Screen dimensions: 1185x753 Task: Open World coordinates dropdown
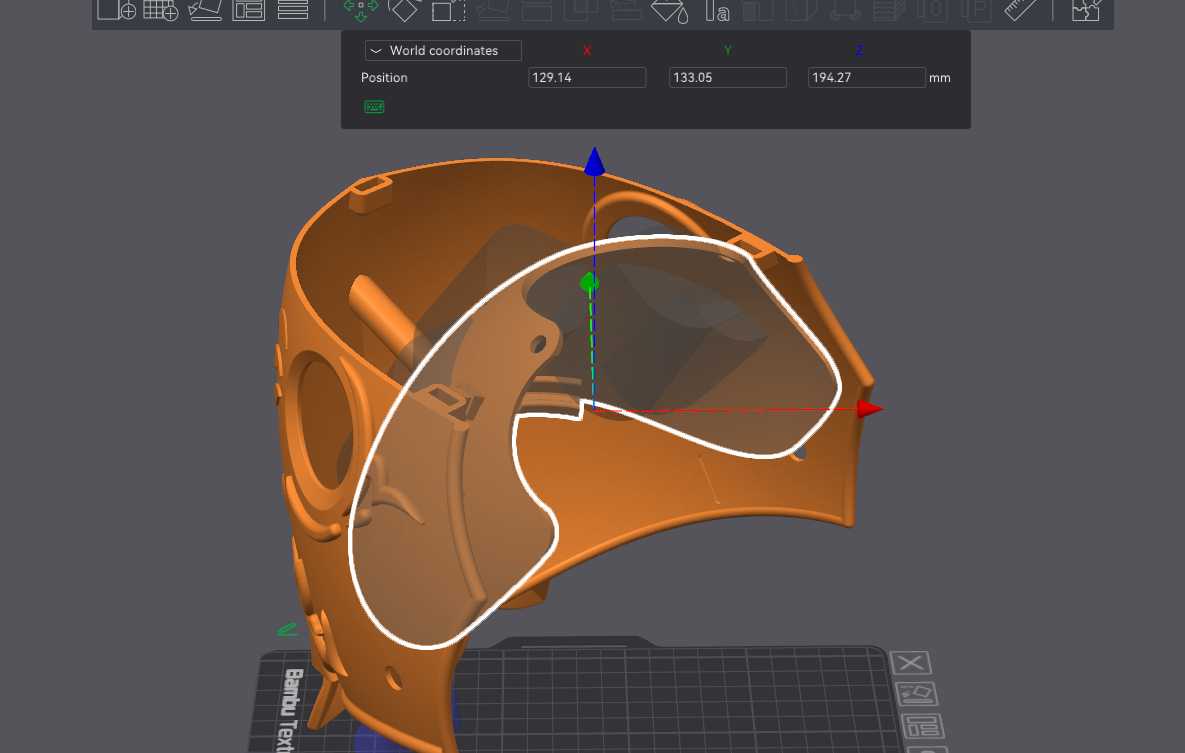pos(444,51)
